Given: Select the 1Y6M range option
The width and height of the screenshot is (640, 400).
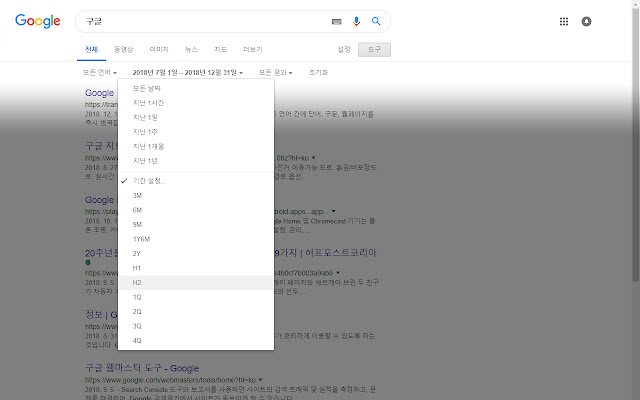Looking at the screenshot, I should click(x=196, y=239).
